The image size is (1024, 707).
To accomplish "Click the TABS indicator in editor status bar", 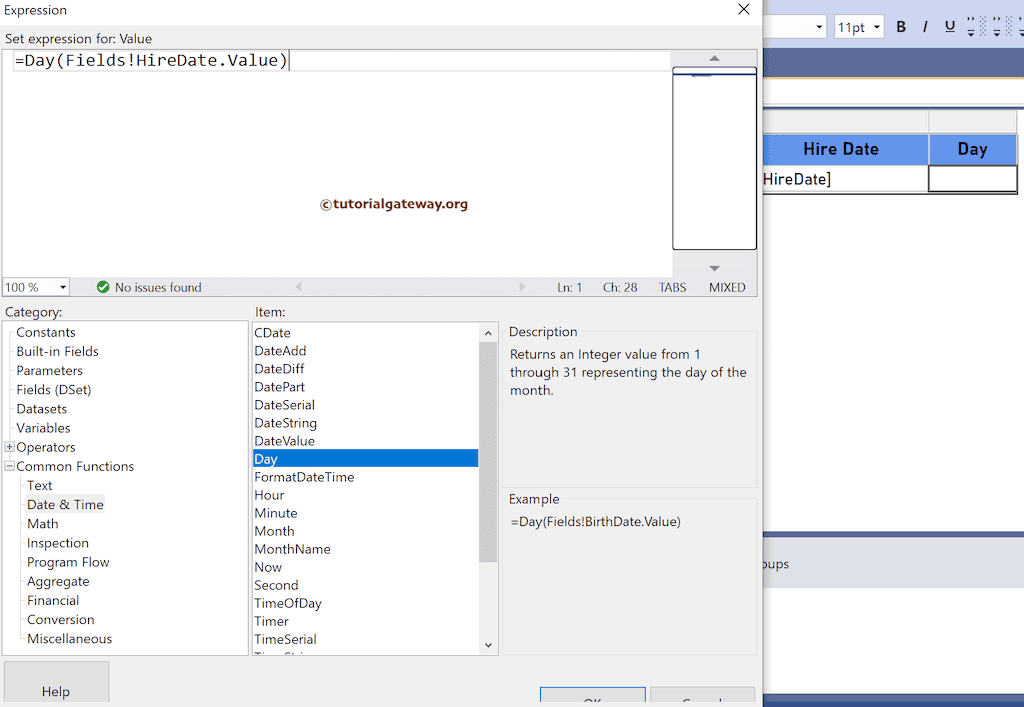I will (672, 287).
